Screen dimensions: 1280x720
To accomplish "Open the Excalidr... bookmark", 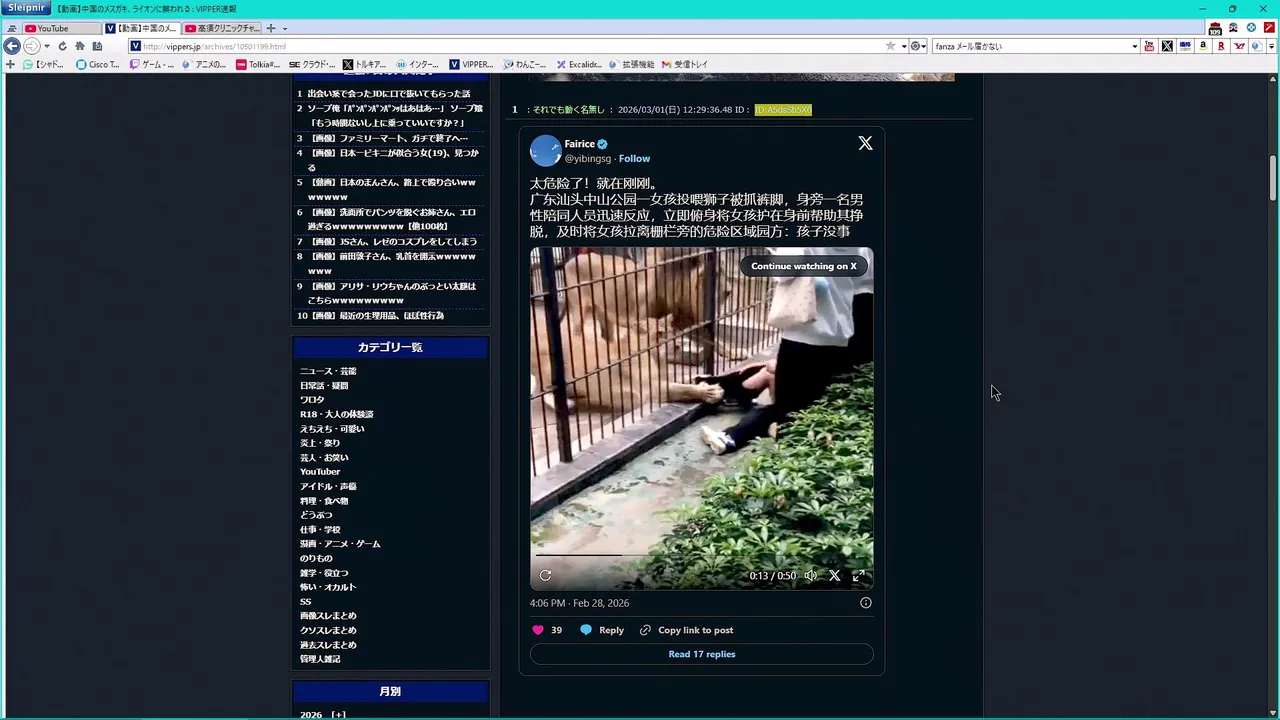I will [x=578, y=64].
